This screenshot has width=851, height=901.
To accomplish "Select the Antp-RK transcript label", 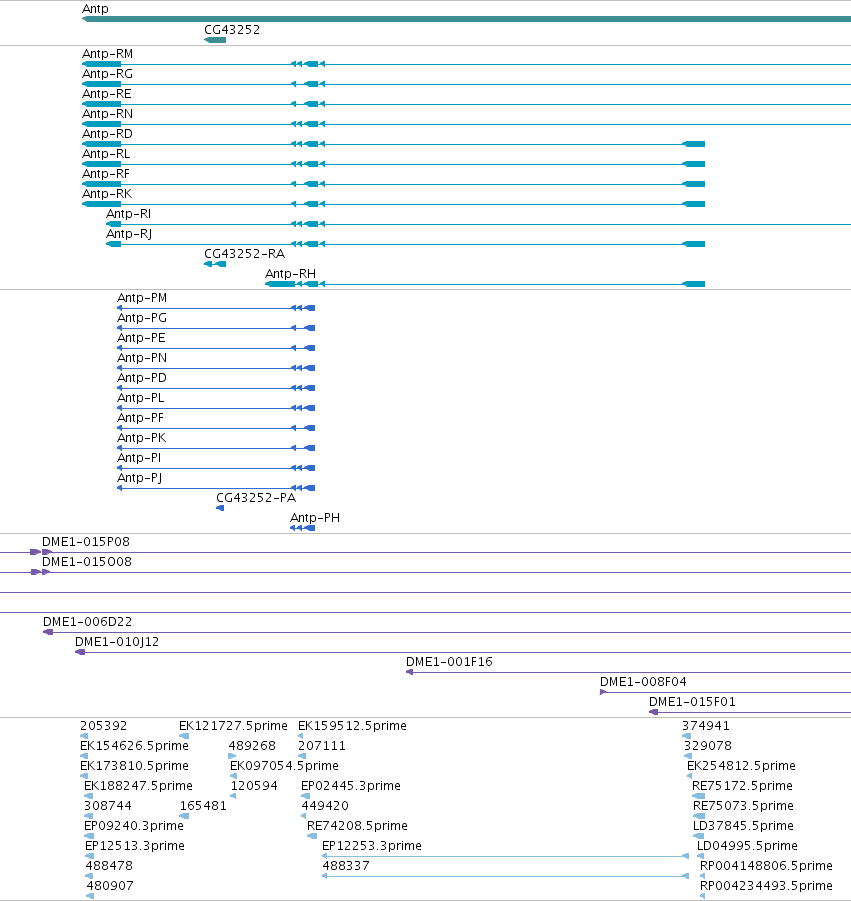I will pyautogui.click(x=107, y=194).
